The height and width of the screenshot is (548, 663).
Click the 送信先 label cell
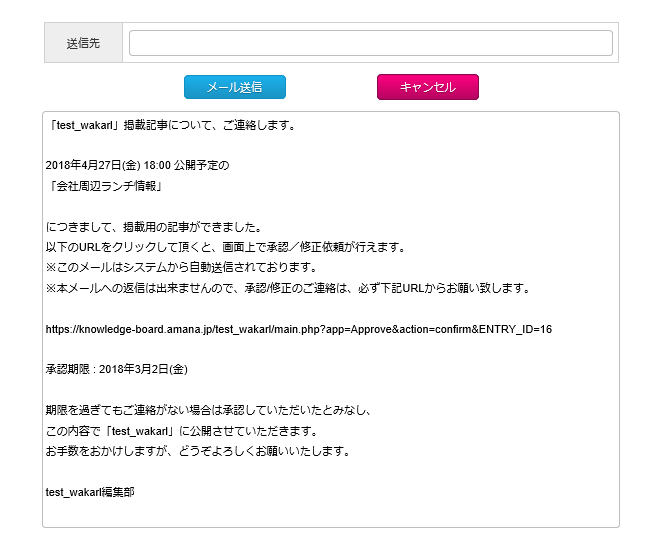click(83, 43)
